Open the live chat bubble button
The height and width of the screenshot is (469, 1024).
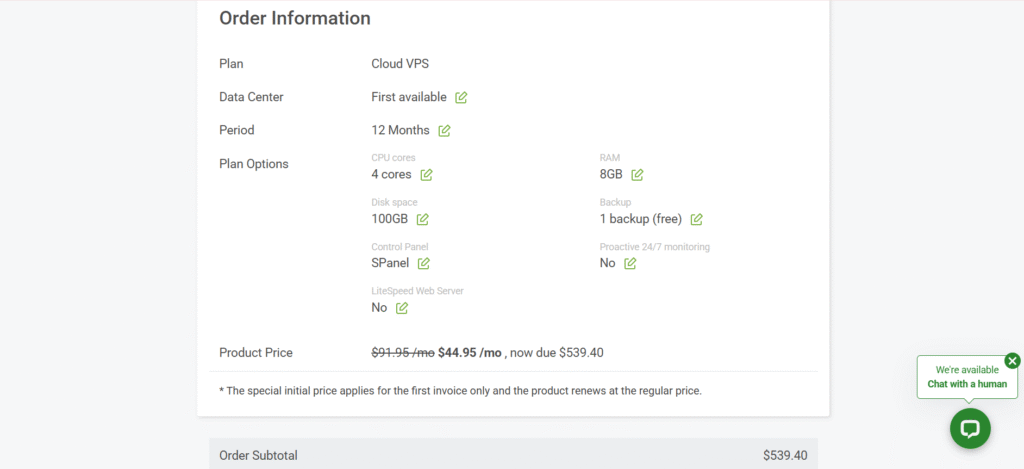click(969, 428)
